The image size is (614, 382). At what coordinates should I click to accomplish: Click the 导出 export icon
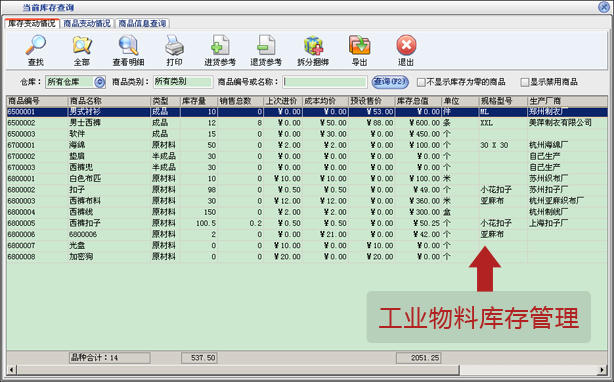(359, 45)
